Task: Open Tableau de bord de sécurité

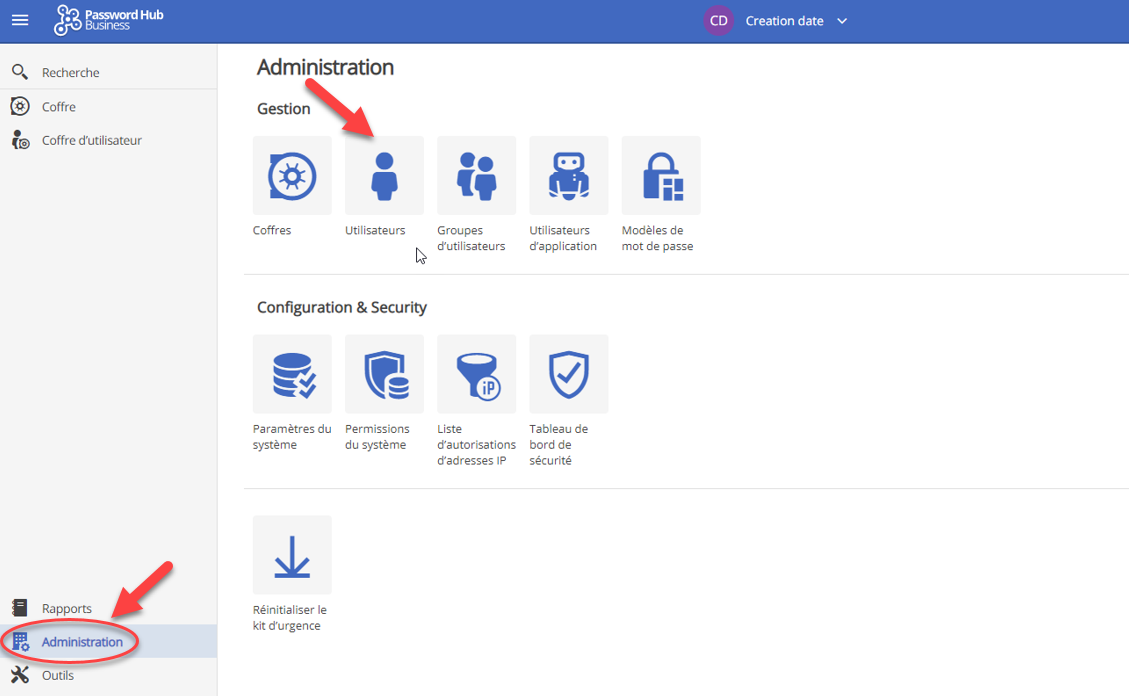Action: point(568,374)
